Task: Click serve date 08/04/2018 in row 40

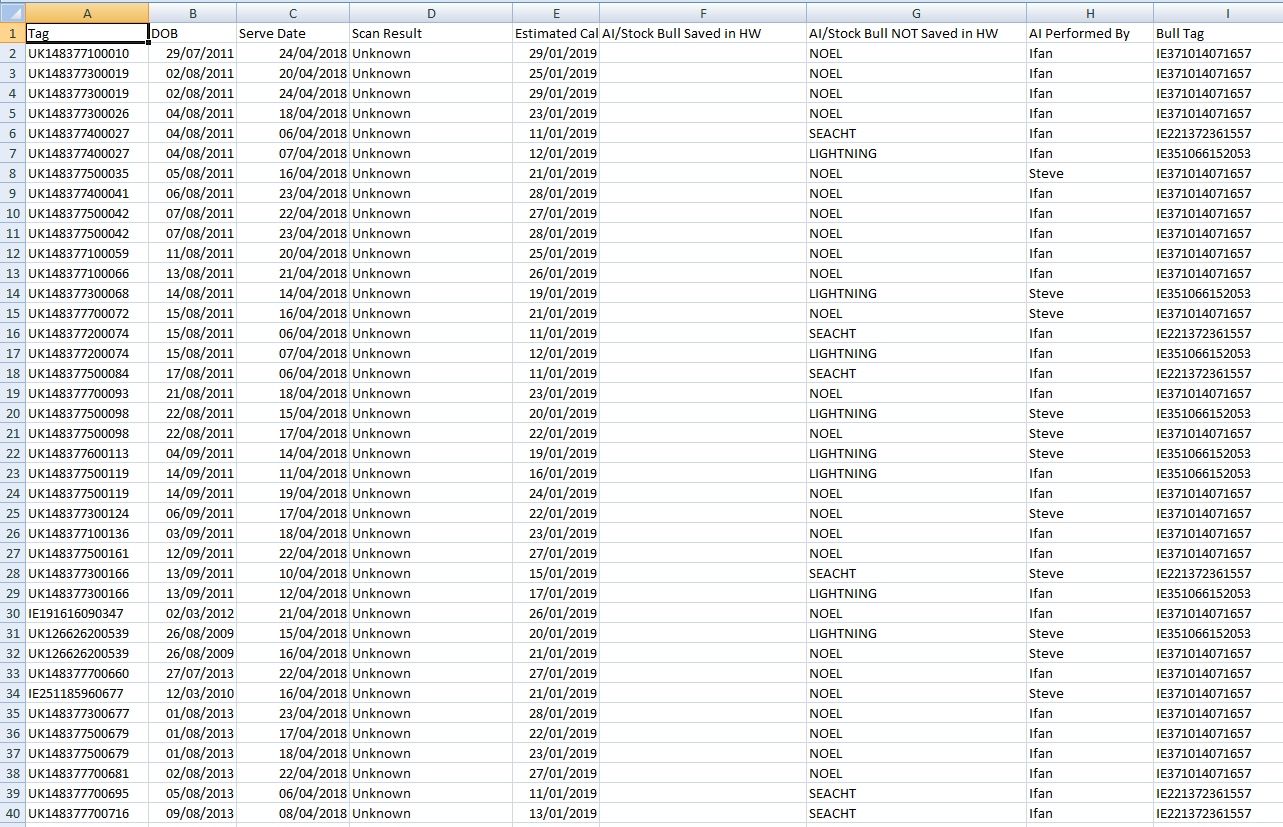Action: tap(293, 813)
